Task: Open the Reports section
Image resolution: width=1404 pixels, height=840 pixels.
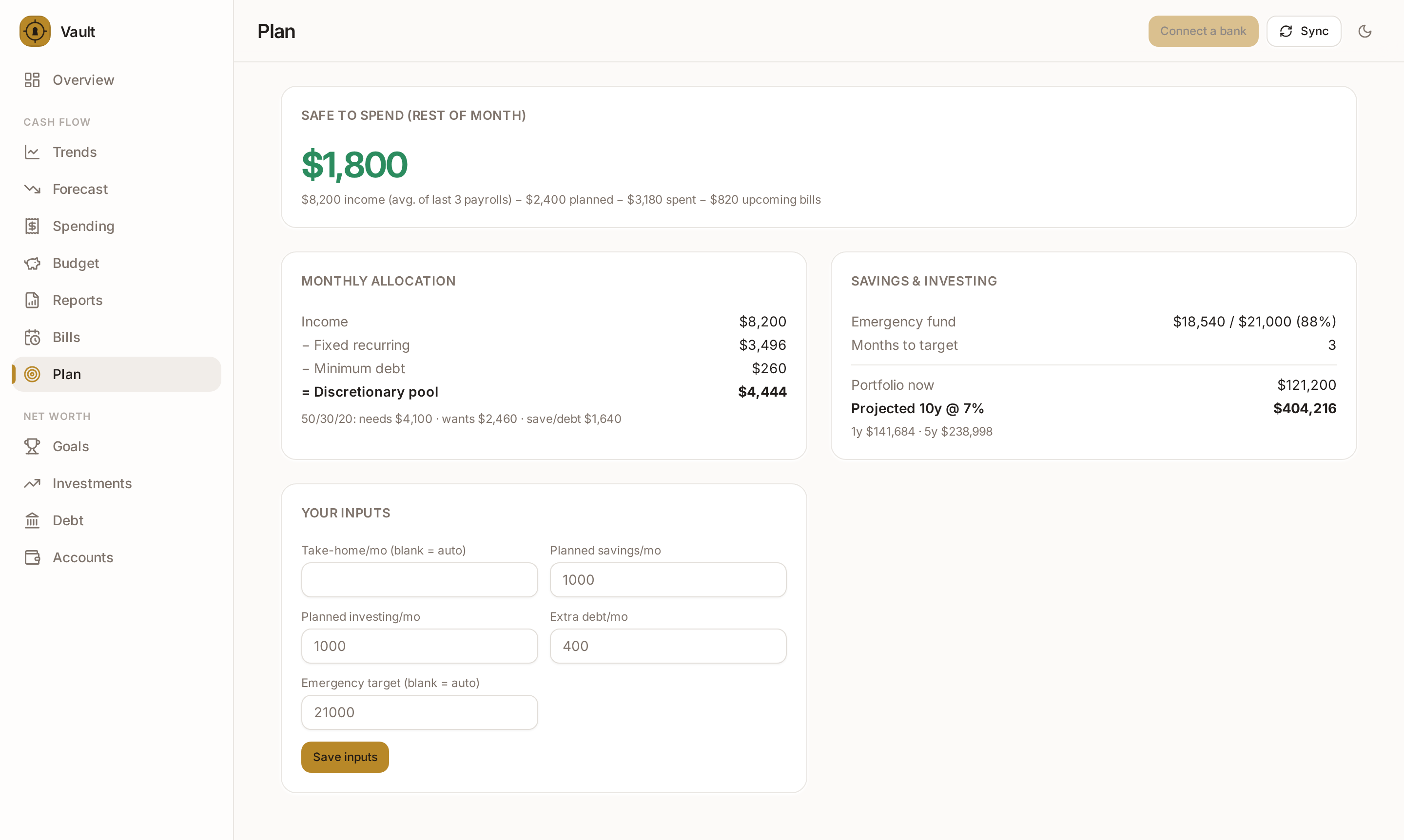Action: [116, 300]
